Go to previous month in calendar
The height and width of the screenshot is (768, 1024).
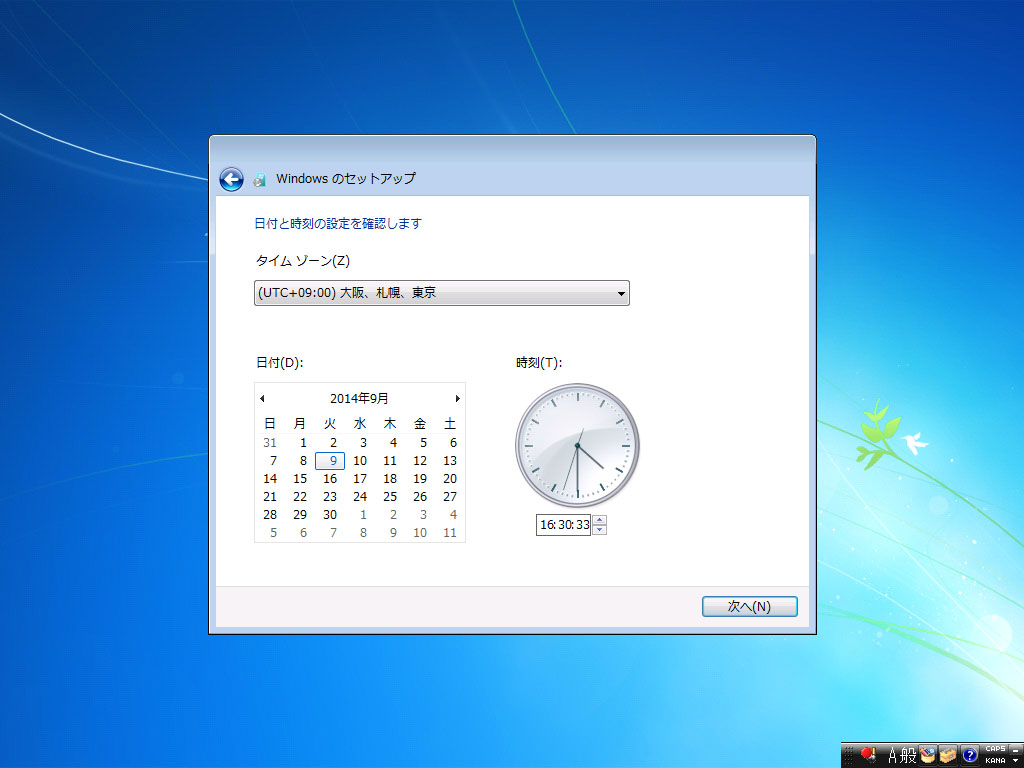262,398
